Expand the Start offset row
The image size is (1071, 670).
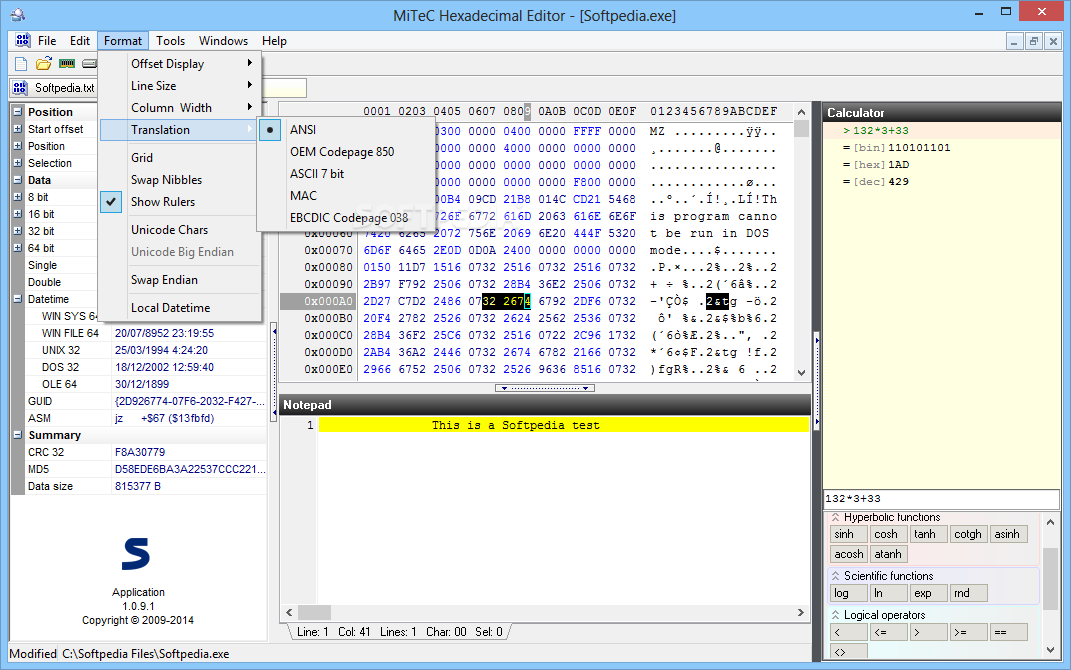coord(18,128)
